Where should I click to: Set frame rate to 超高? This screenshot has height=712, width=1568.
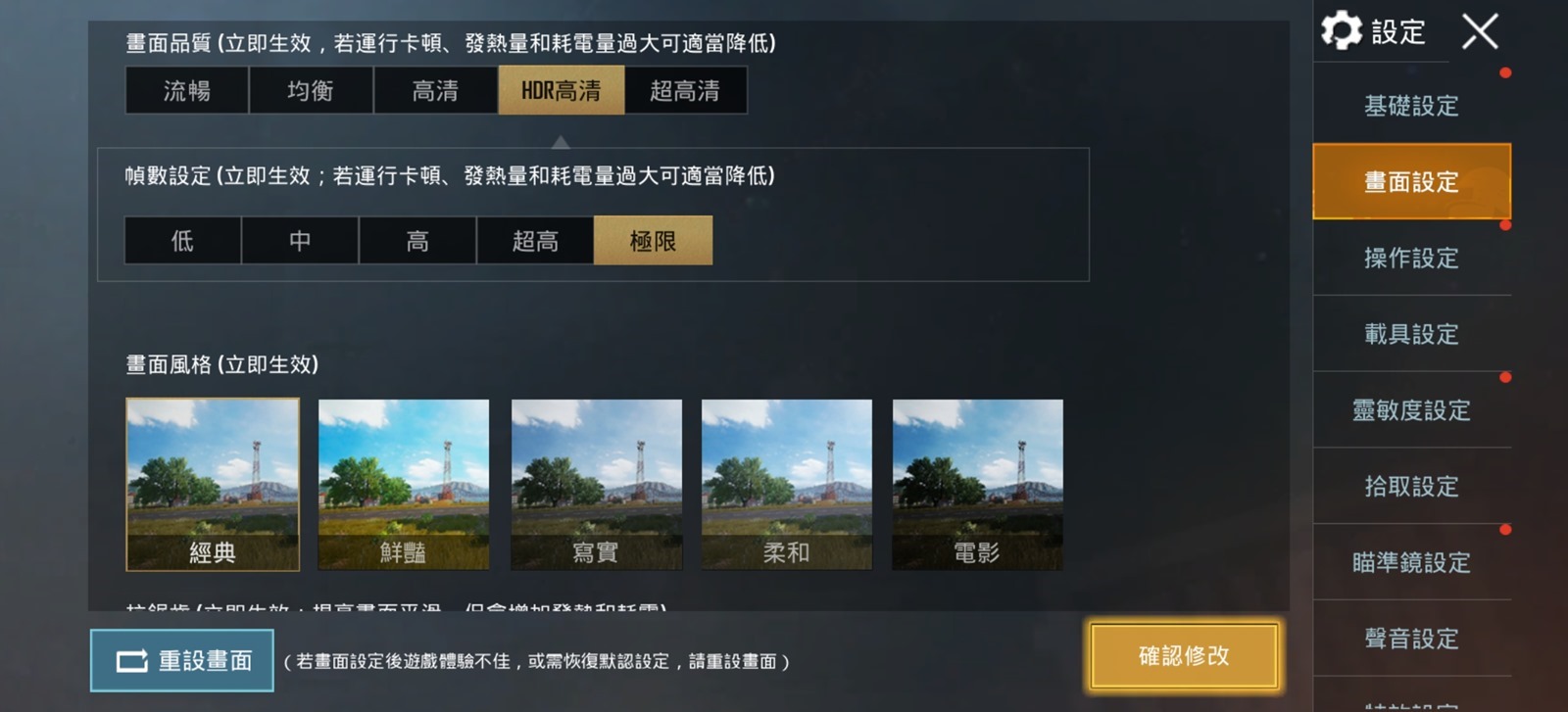click(535, 240)
